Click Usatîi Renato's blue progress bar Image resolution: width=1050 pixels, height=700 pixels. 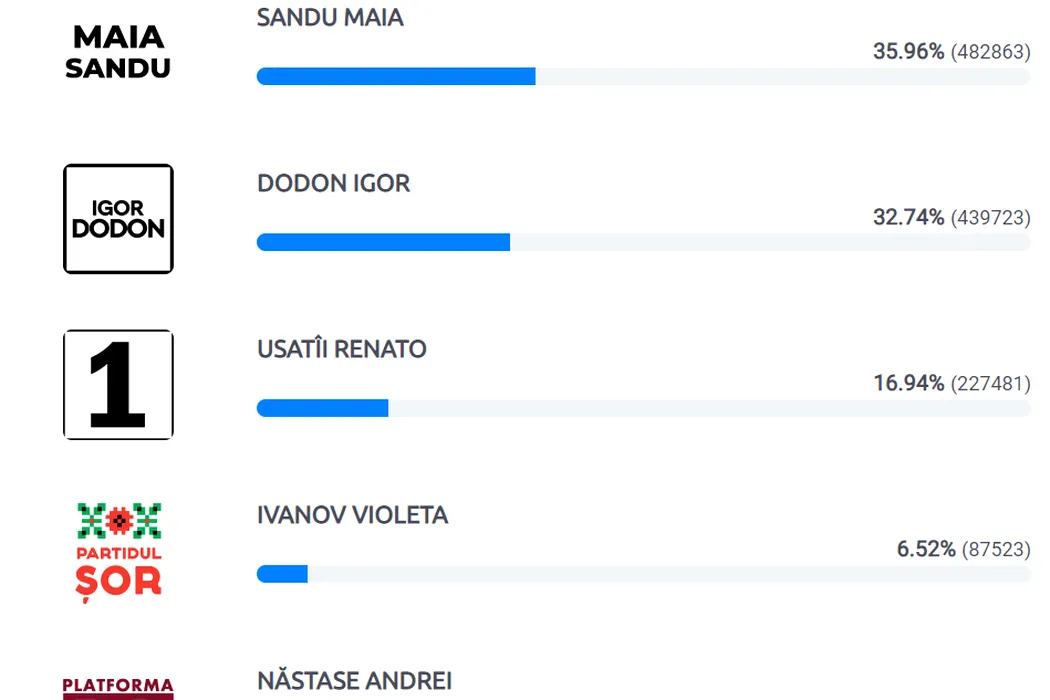click(x=322, y=408)
